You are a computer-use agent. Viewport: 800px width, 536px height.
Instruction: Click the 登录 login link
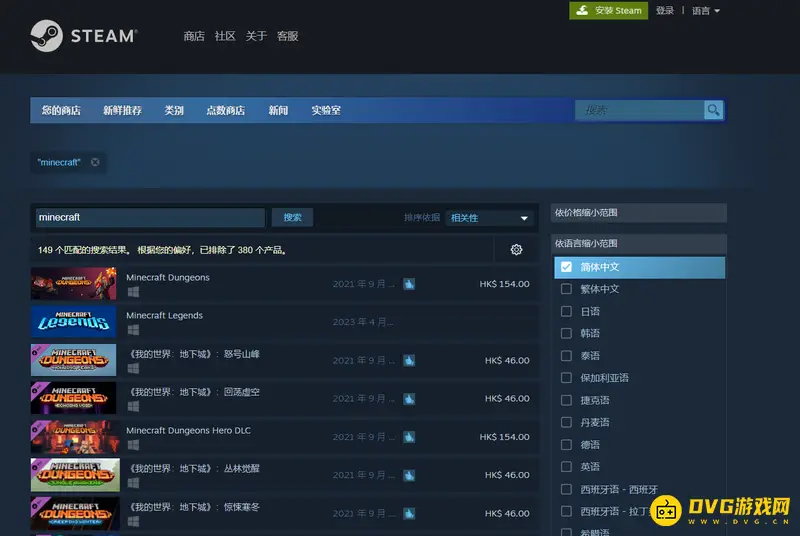[665, 11]
